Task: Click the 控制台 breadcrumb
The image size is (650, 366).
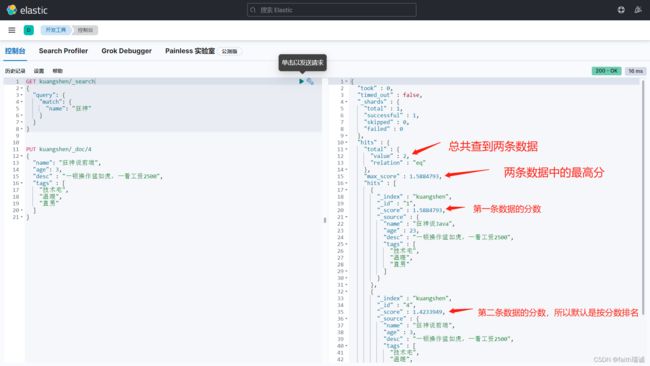Action: tap(85, 30)
